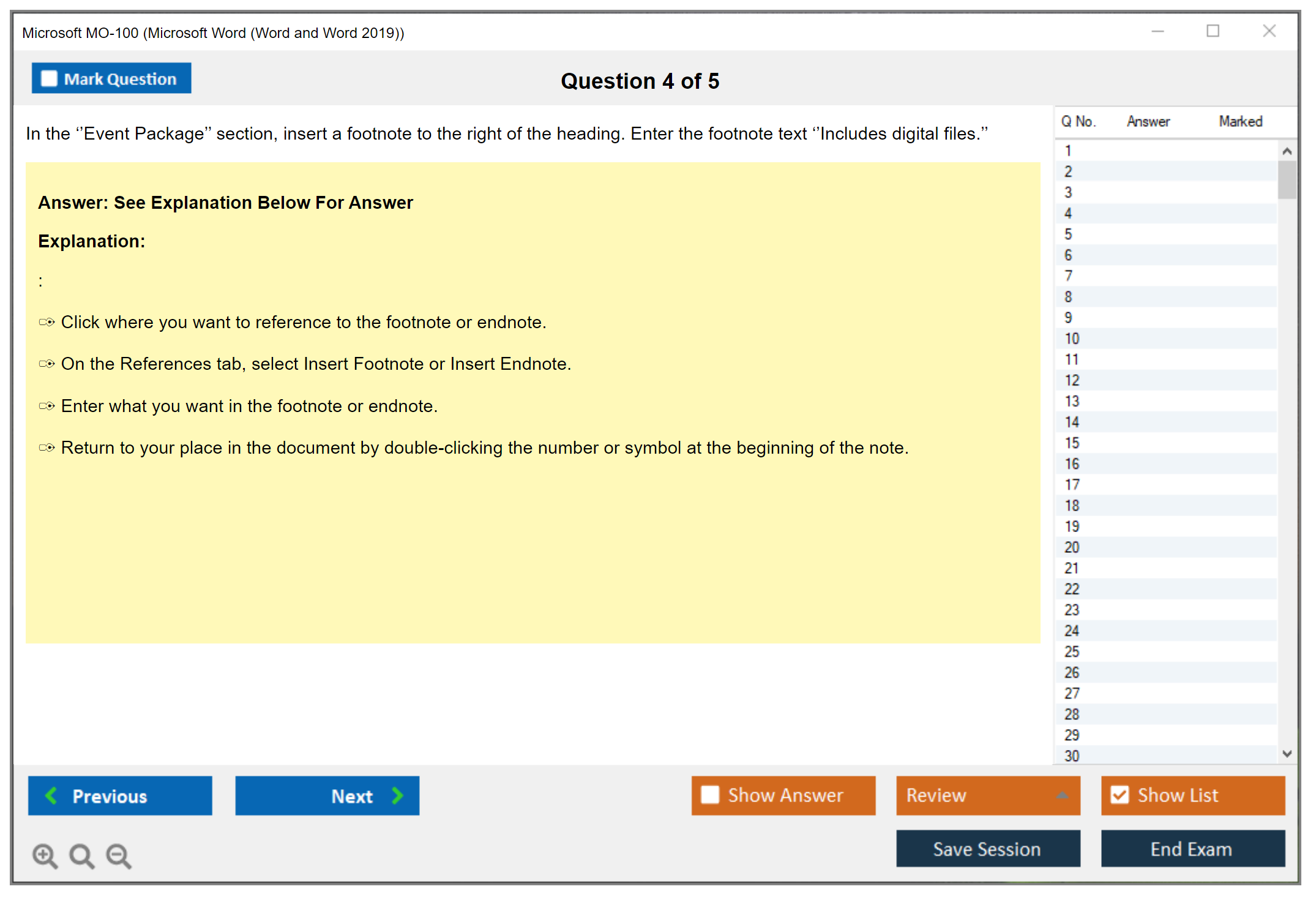Screen dimensions: 1316x900
Task: Jump to question 15 in the list
Action: (x=1072, y=443)
